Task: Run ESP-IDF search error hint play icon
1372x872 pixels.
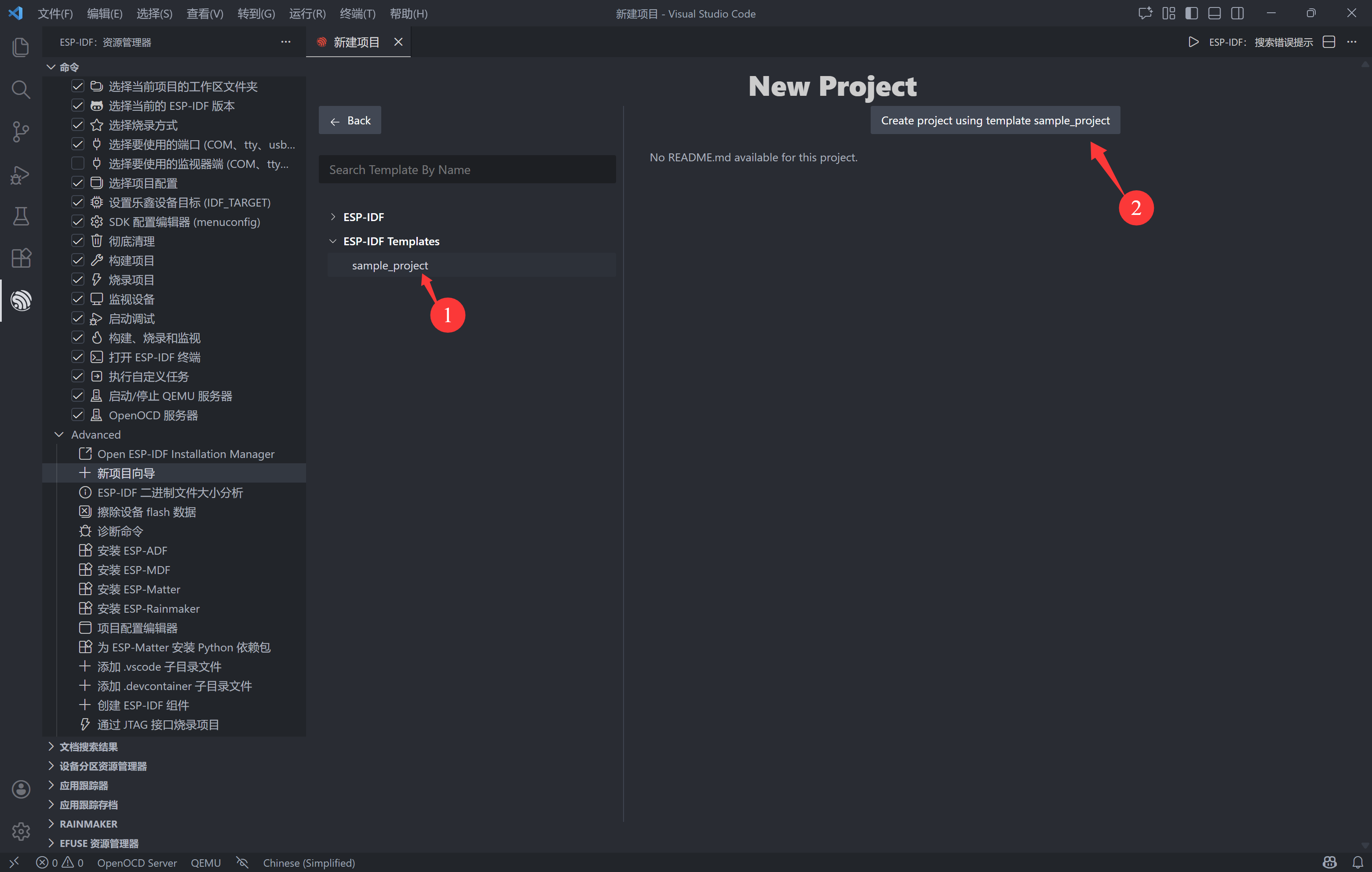Action: click(x=1193, y=42)
